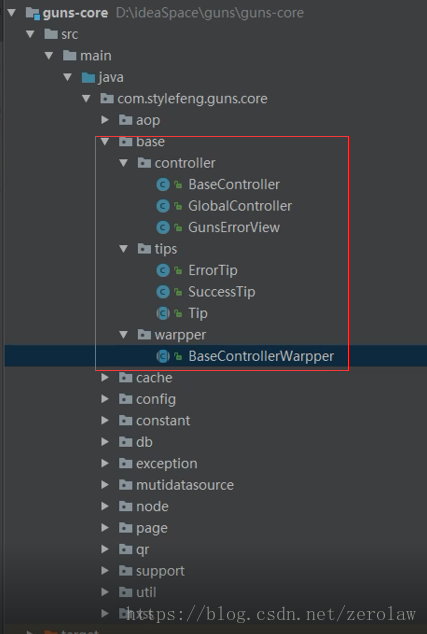Click the cache package icon
427x634 pixels.
pos(125,377)
